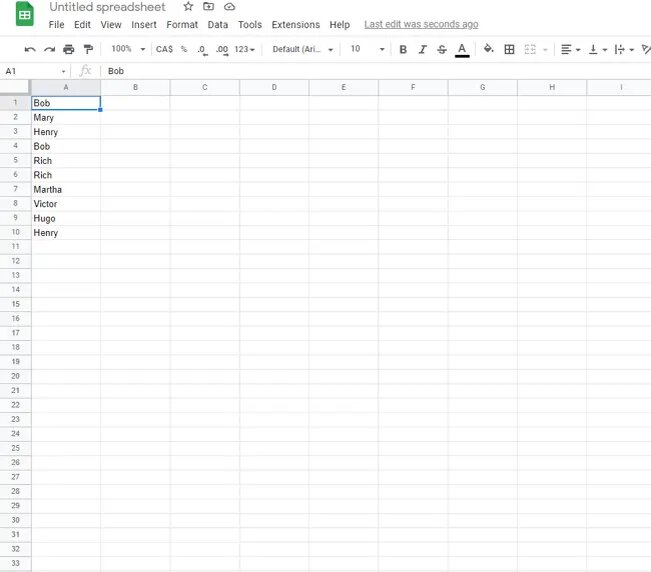Select cell A10 containing Henry

(66, 232)
